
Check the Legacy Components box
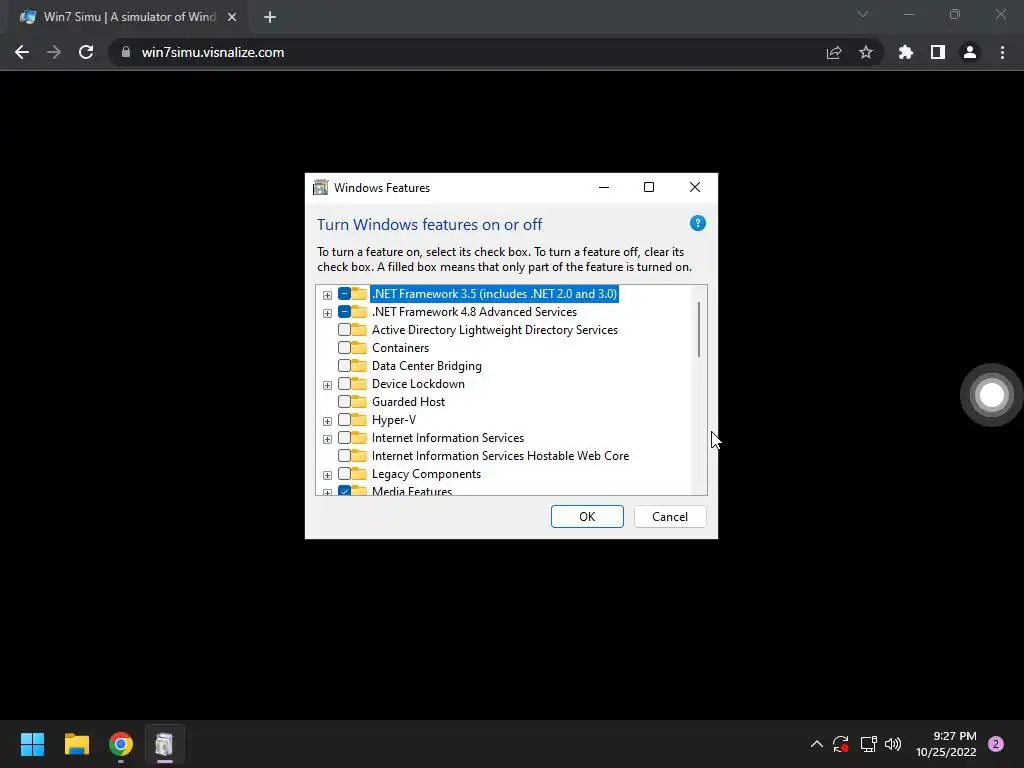point(344,473)
